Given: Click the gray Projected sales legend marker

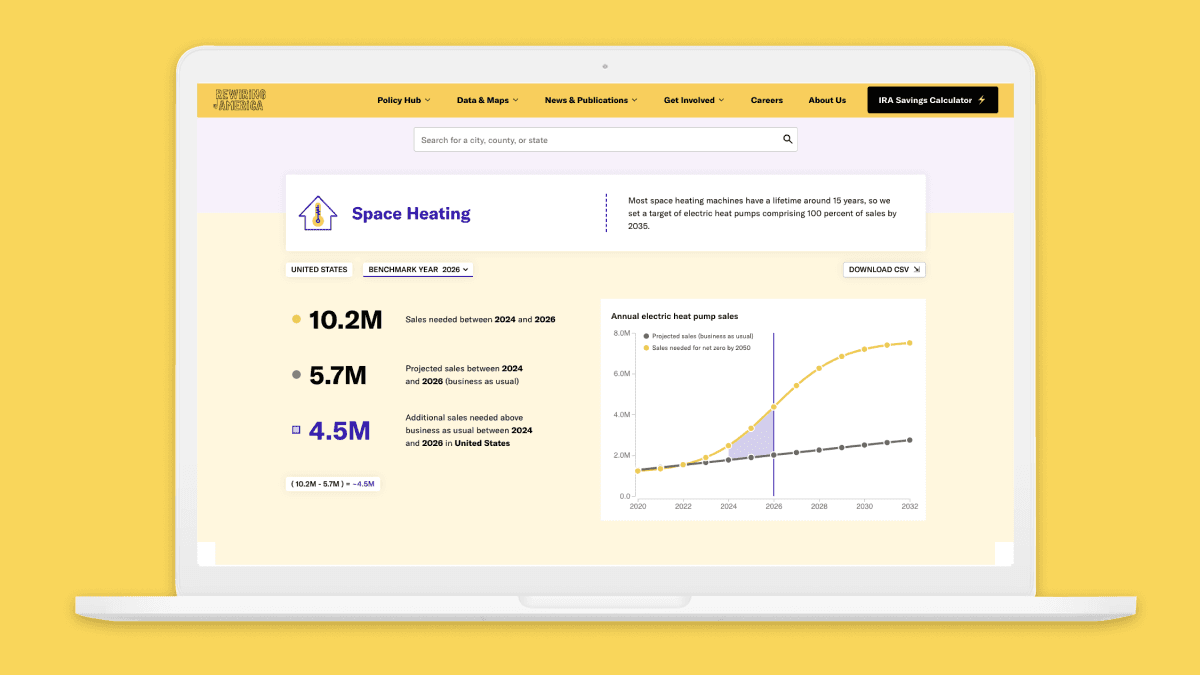Looking at the screenshot, I should tap(646, 336).
